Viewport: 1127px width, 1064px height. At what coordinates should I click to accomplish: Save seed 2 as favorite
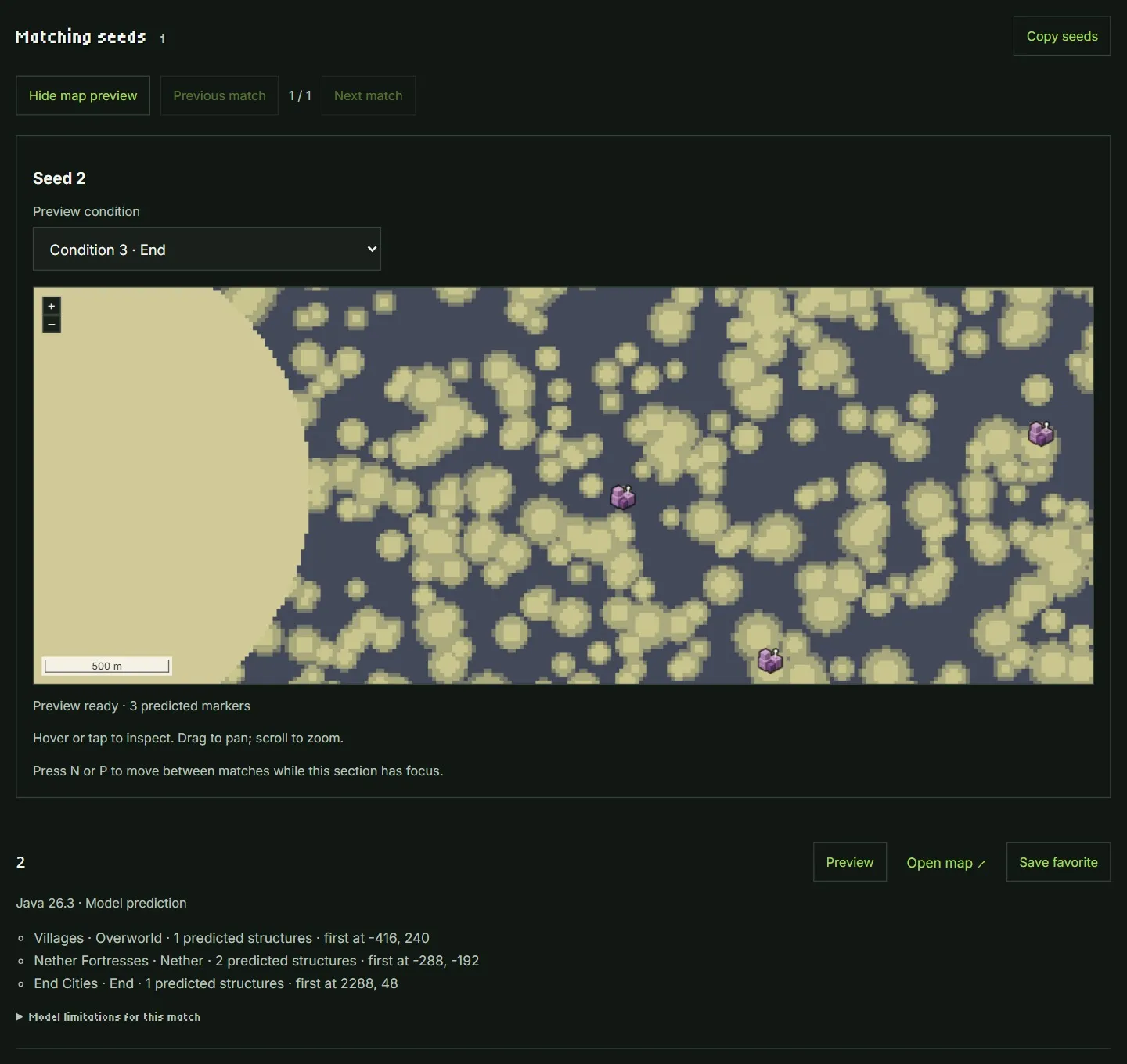pos(1058,862)
